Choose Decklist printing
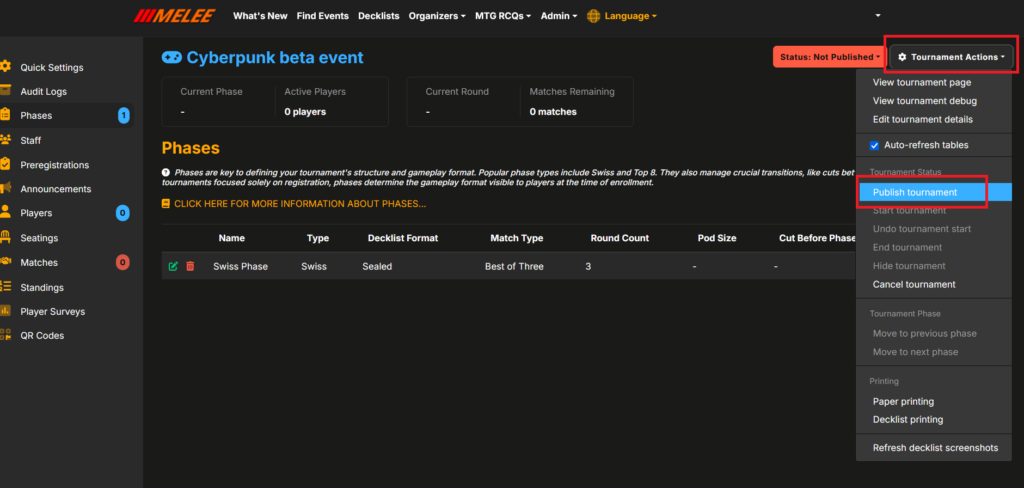 coord(908,419)
